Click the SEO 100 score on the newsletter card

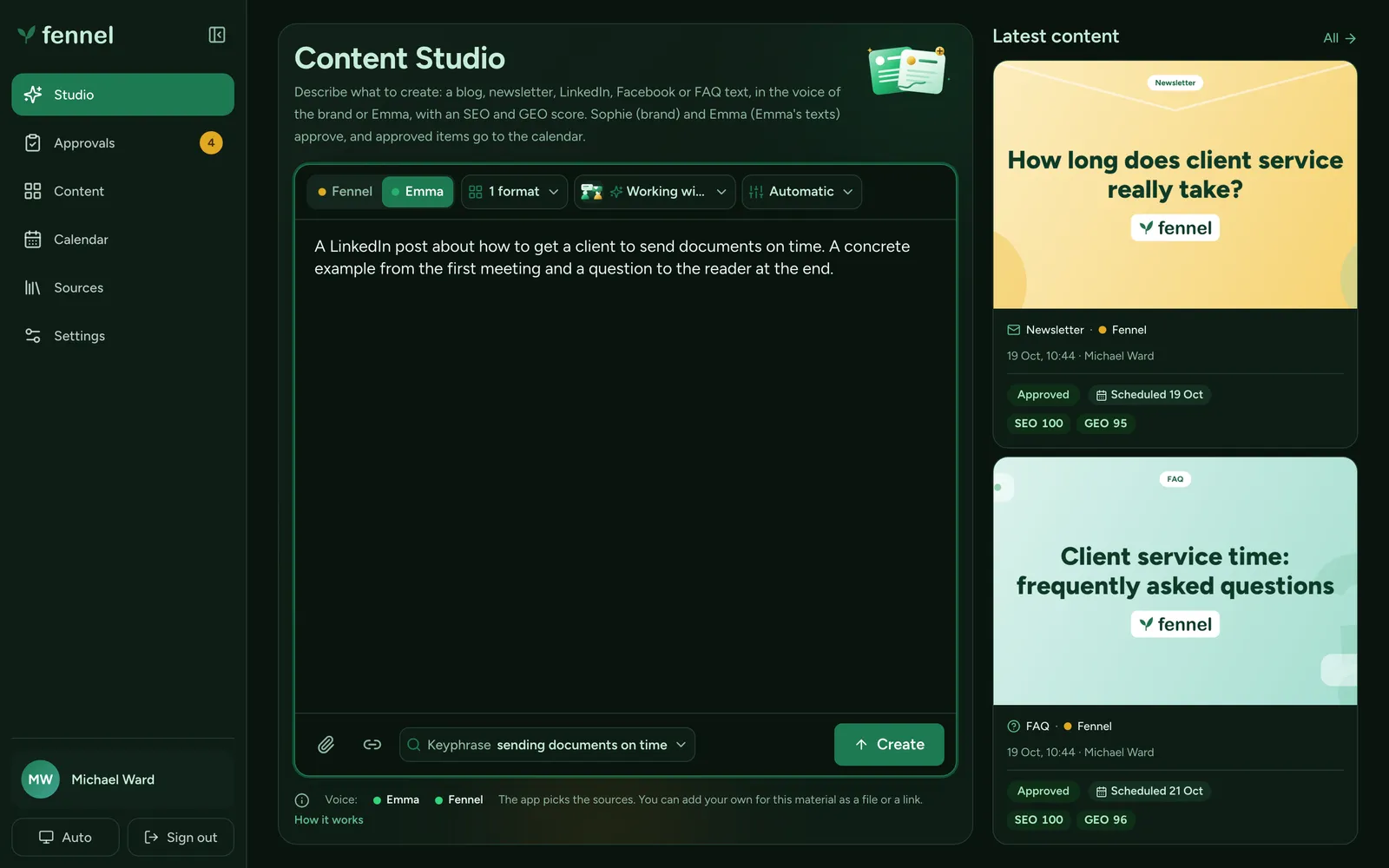click(x=1038, y=424)
